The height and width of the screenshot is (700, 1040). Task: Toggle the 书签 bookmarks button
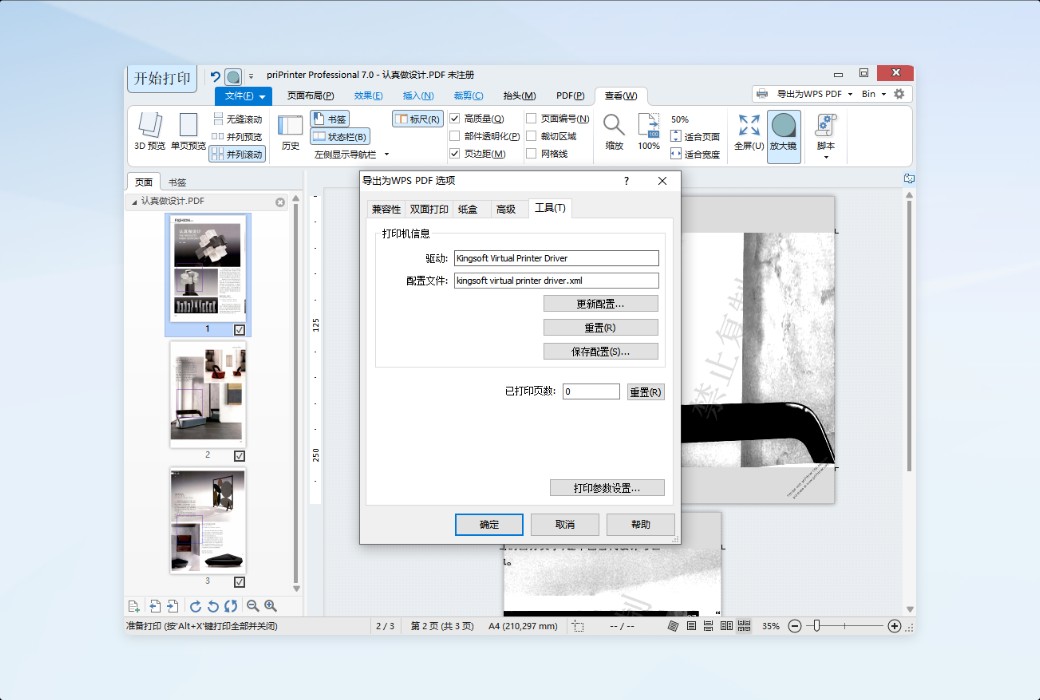click(x=330, y=119)
